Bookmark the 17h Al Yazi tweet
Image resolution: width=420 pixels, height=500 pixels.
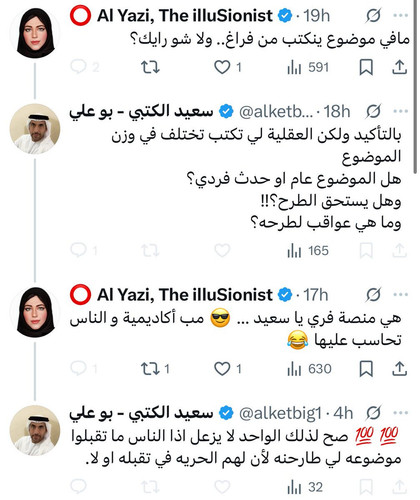(x=366, y=369)
